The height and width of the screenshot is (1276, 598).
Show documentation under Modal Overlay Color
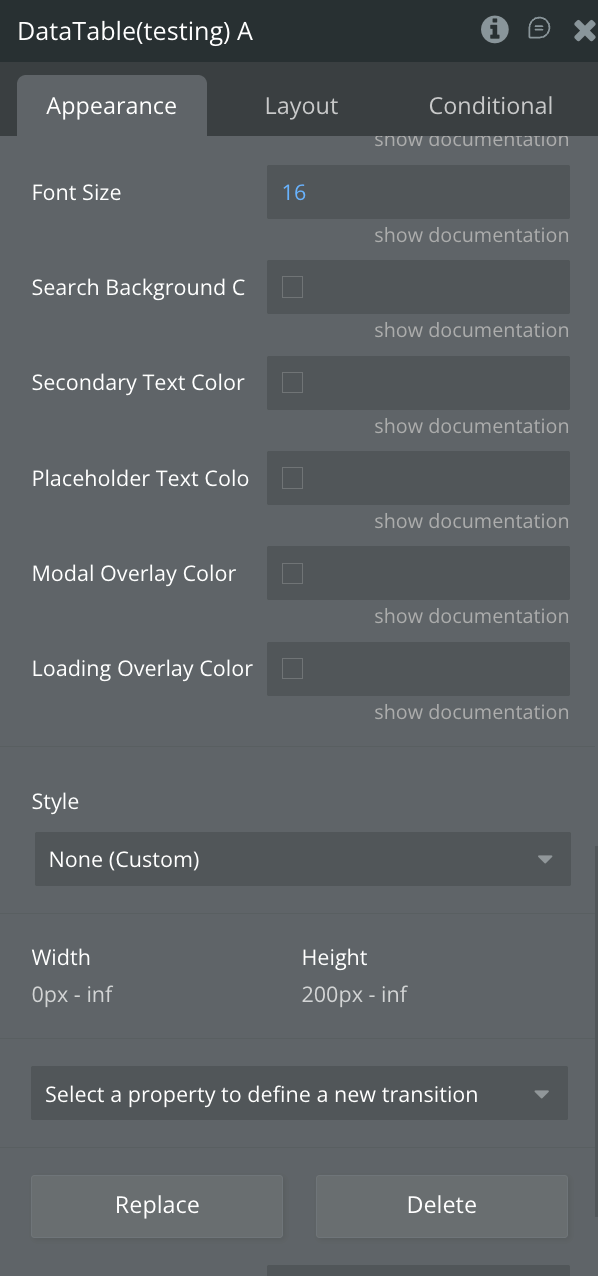(471, 616)
